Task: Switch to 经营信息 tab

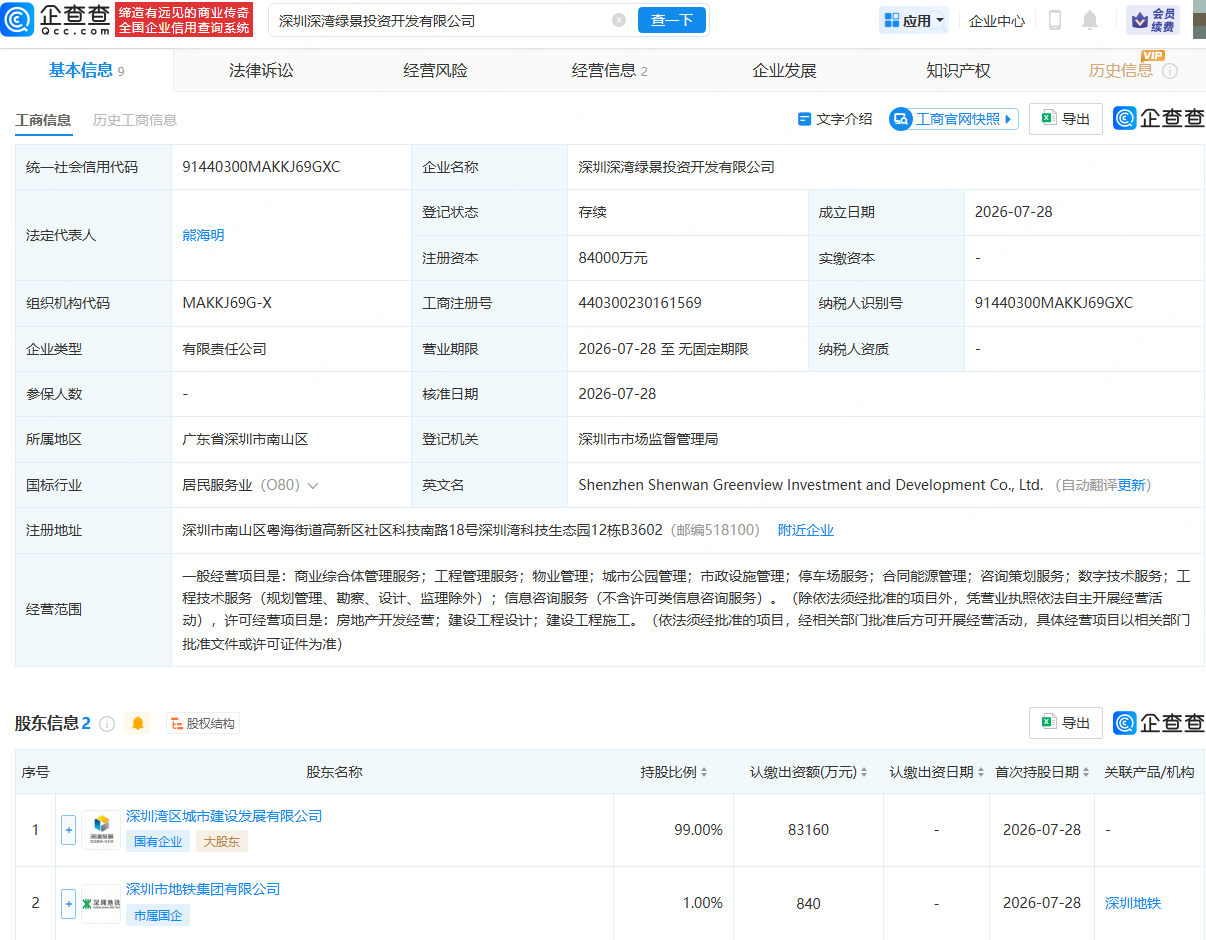Action: coord(609,70)
